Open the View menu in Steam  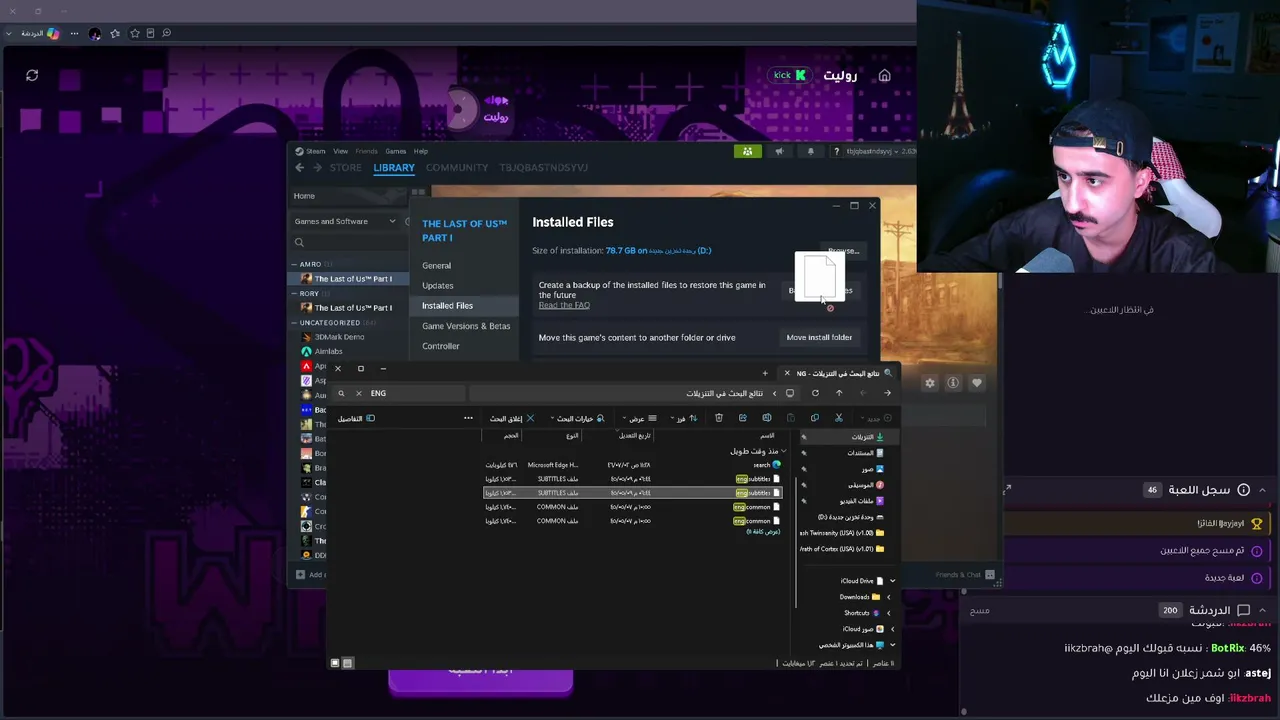[x=340, y=151]
